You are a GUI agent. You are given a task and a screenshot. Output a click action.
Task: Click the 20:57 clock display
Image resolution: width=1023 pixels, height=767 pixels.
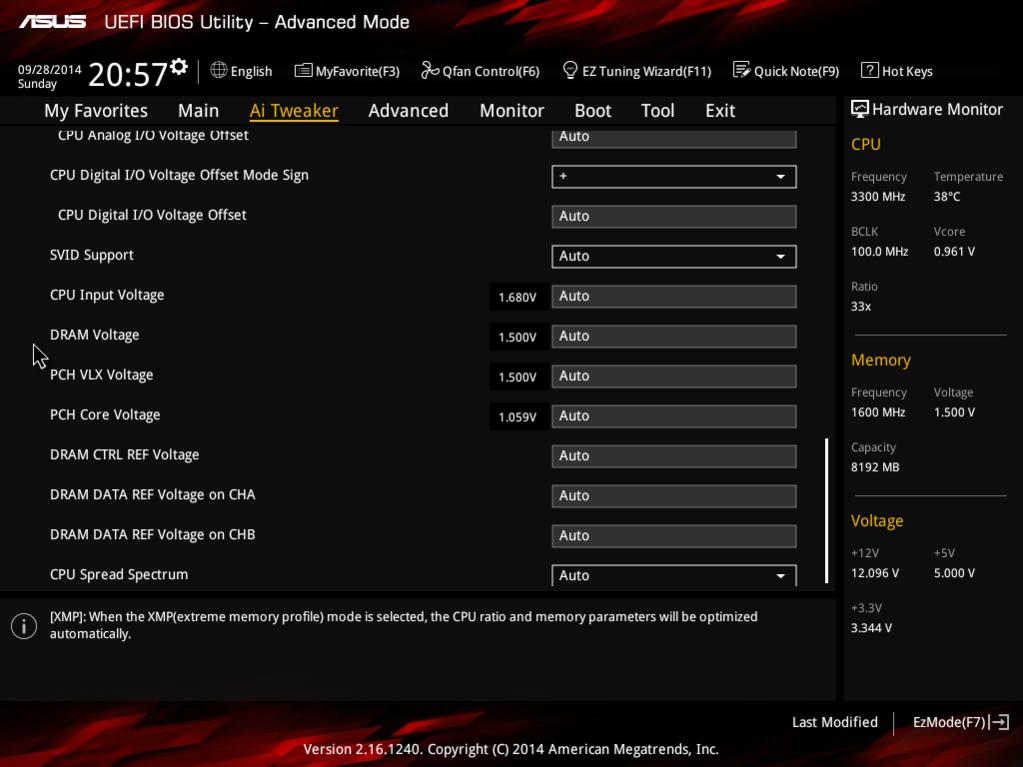pyautogui.click(x=128, y=74)
